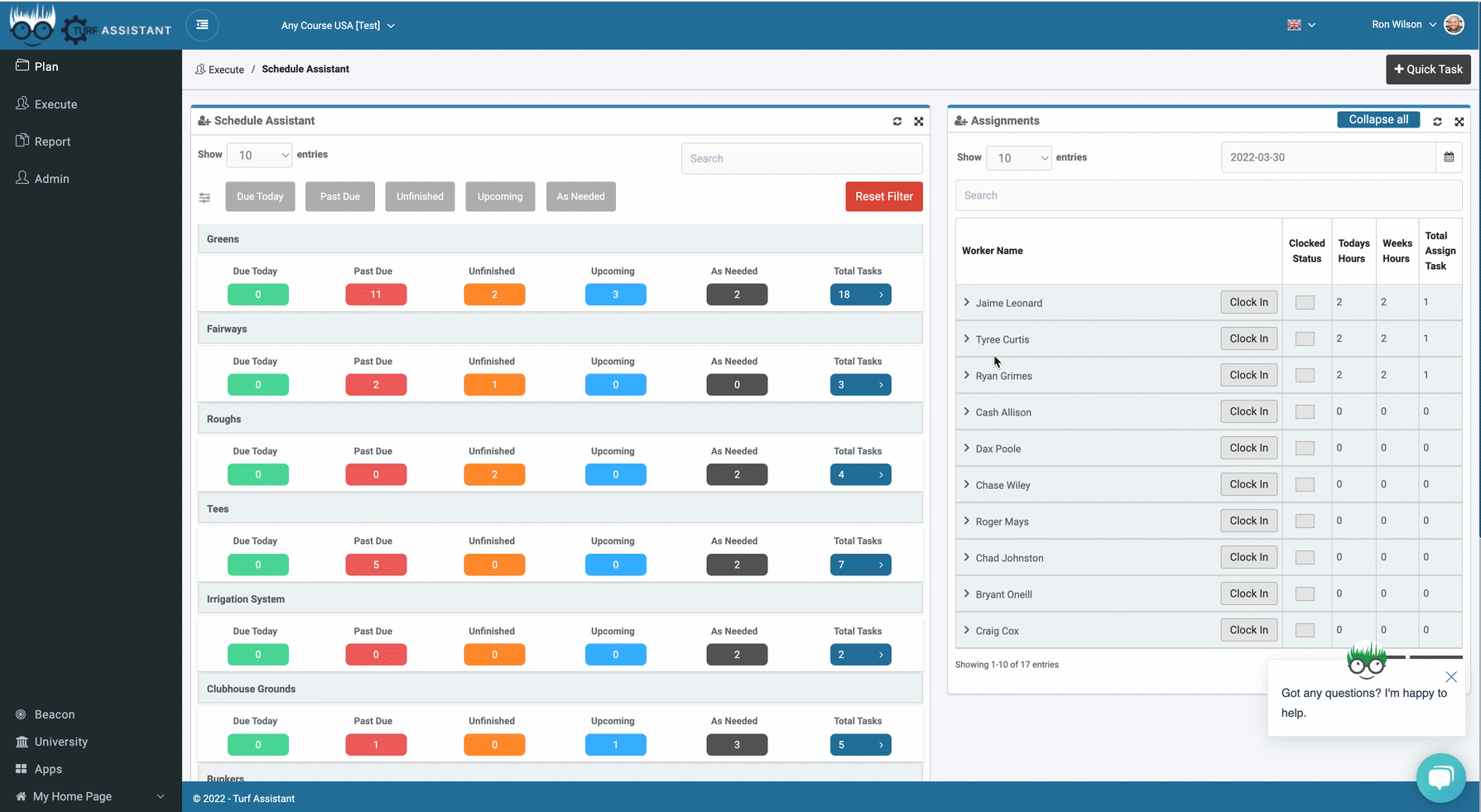Image resolution: width=1481 pixels, height=812 pixels.
Task: Click the British flag language selector
Action: click(x=1294, y=25)
